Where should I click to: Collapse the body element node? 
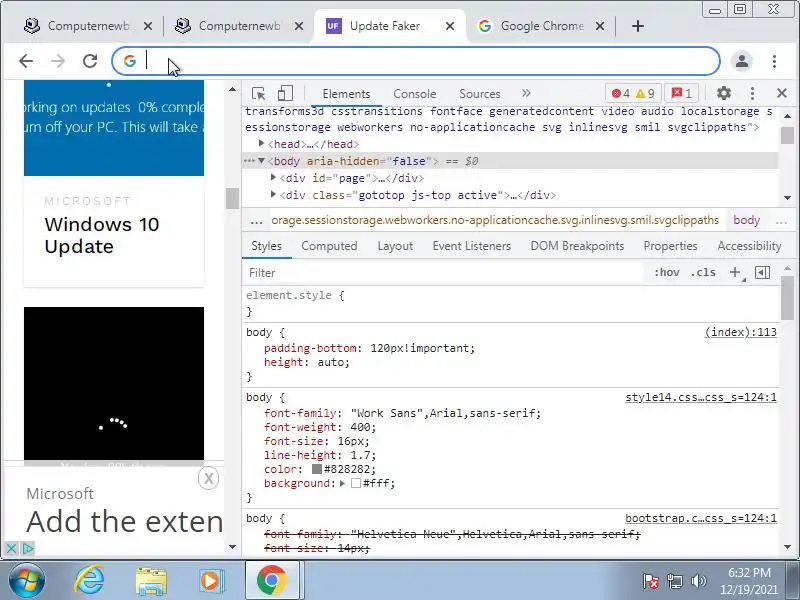(x=261, y=161)
